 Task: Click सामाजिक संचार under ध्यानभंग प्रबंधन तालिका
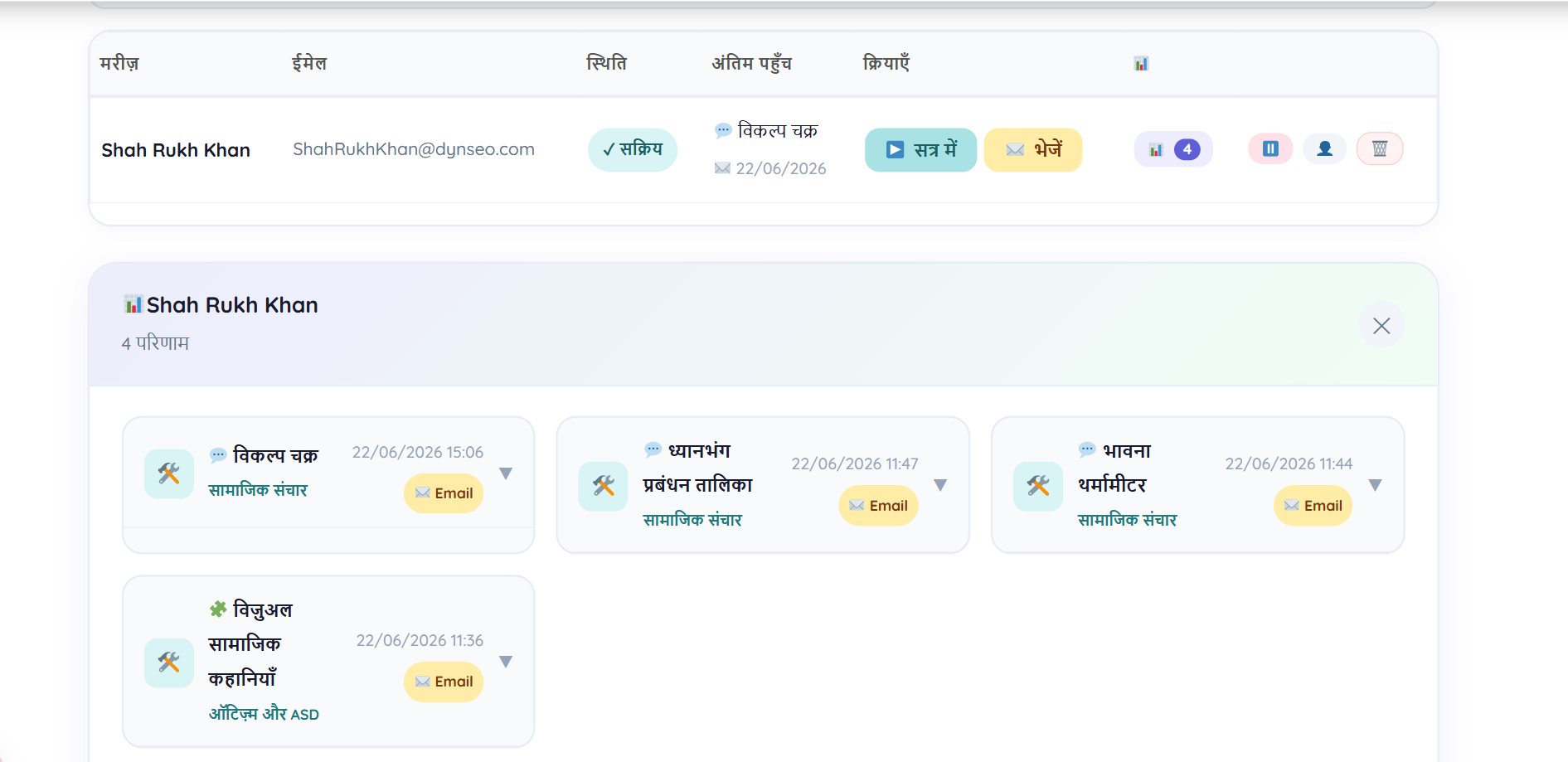tap(692, 520)
